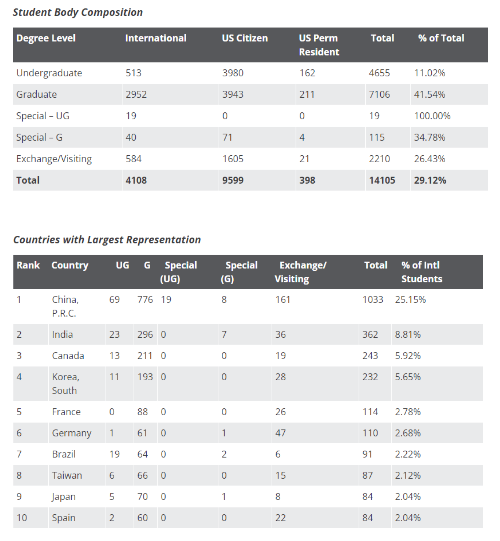Select the International column header
500x541 pixels.
click(156, 38)
